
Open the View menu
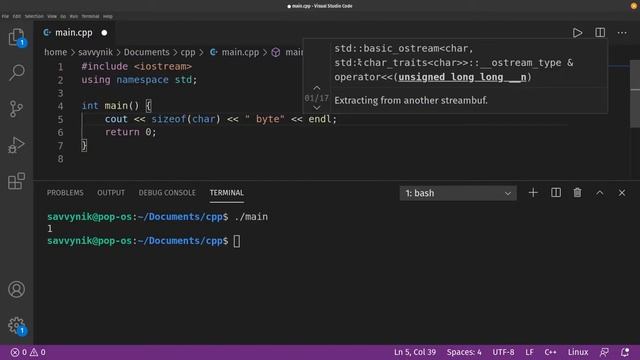point(52,16)
